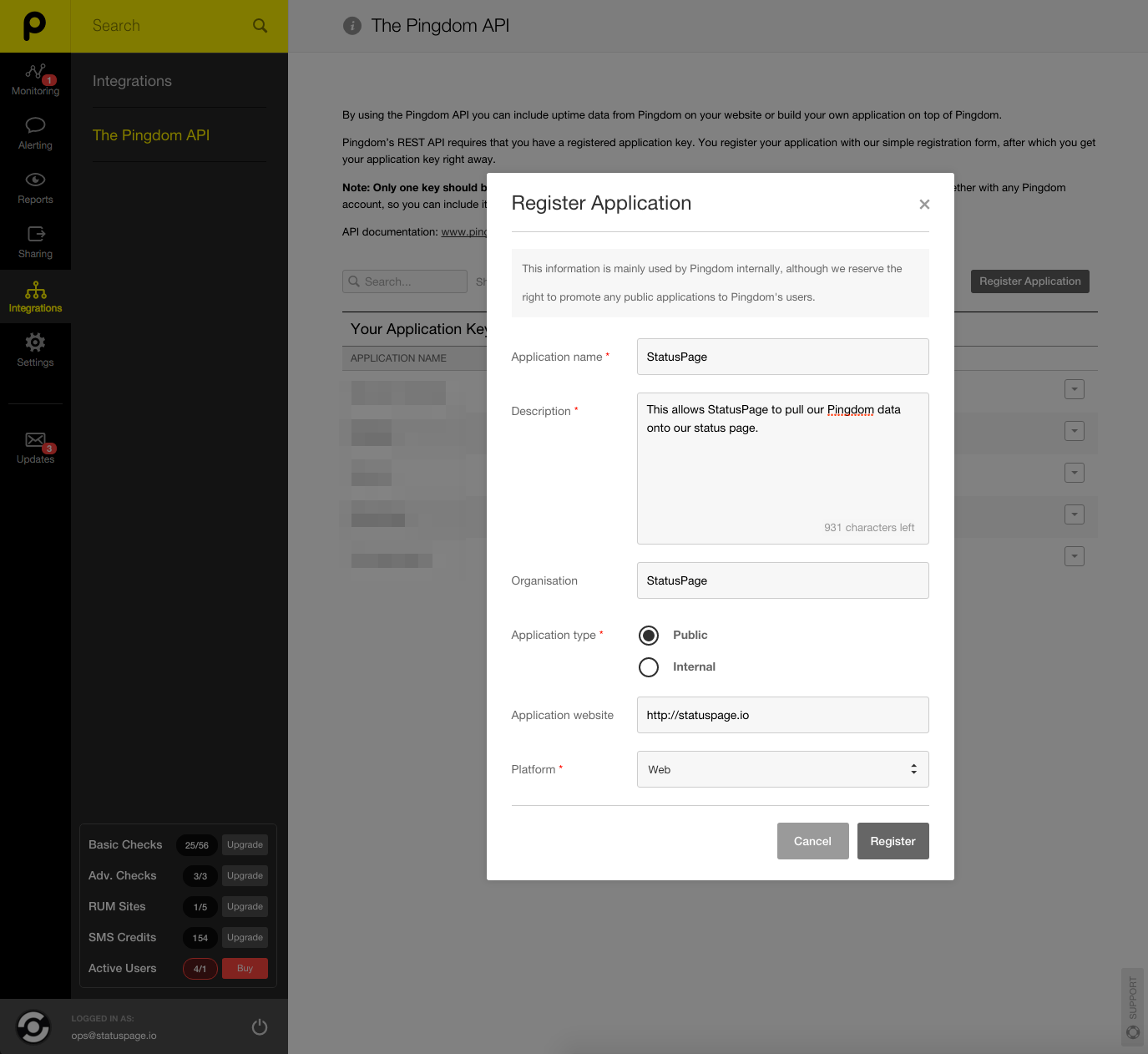The width and height of the screenshot is (1148, 1054).
Task: Open the Reports section
Action: 35,188
